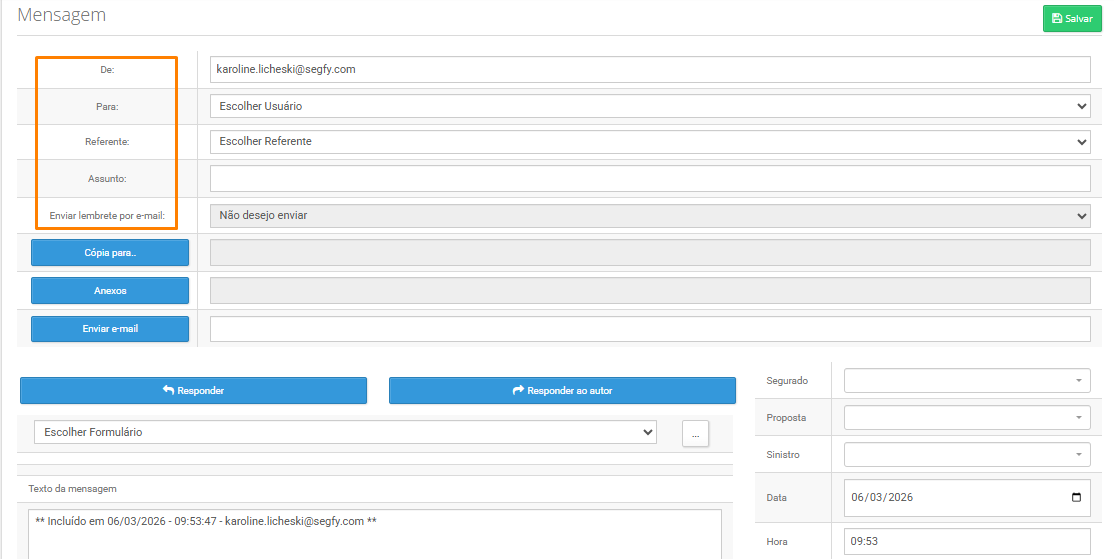Click the Hora time field
Viewport: 1114px width, 559px height.
click(x=966, y=541)
